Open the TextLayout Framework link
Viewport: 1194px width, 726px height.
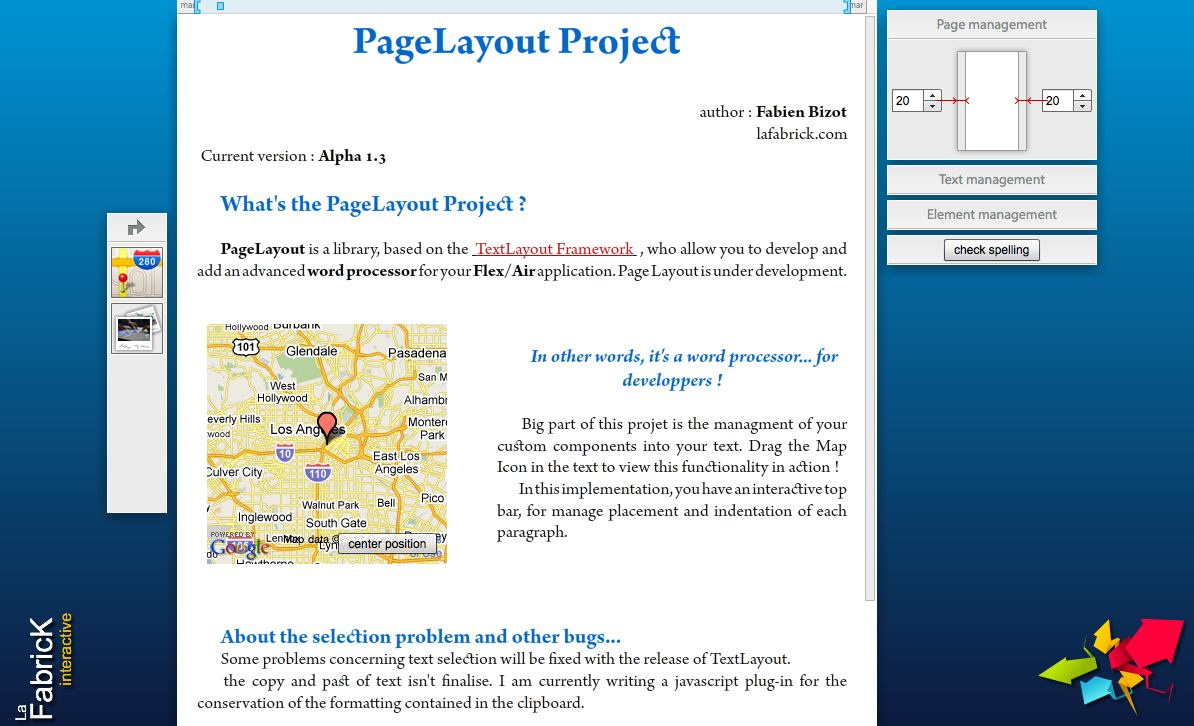(x=555, y=249)
